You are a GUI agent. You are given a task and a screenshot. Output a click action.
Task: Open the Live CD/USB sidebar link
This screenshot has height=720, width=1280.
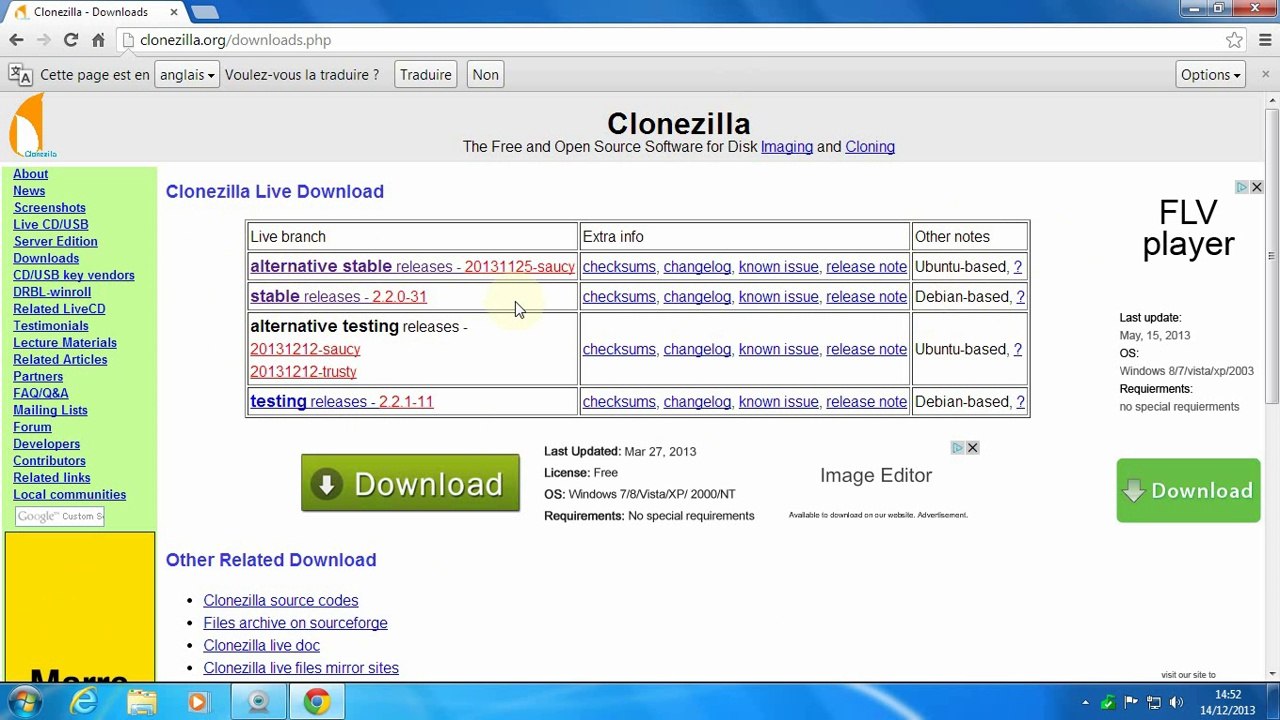click(50, 225)
